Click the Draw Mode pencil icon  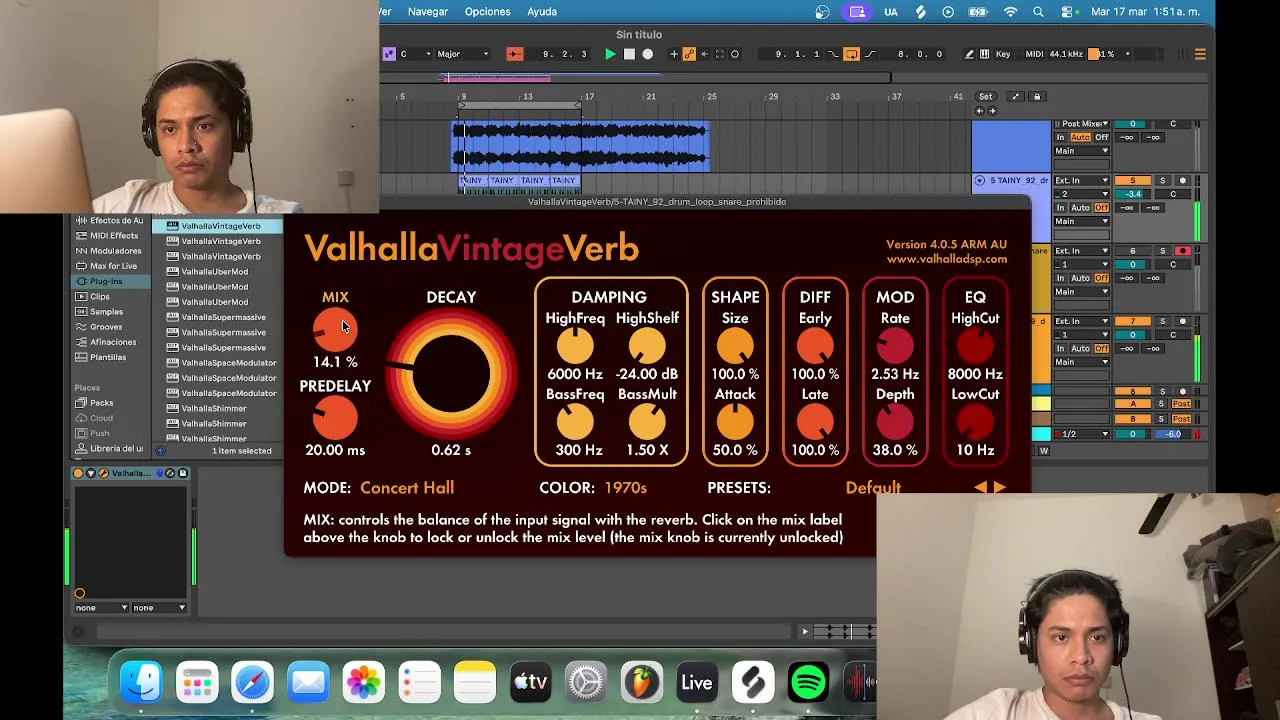point(969,54)
